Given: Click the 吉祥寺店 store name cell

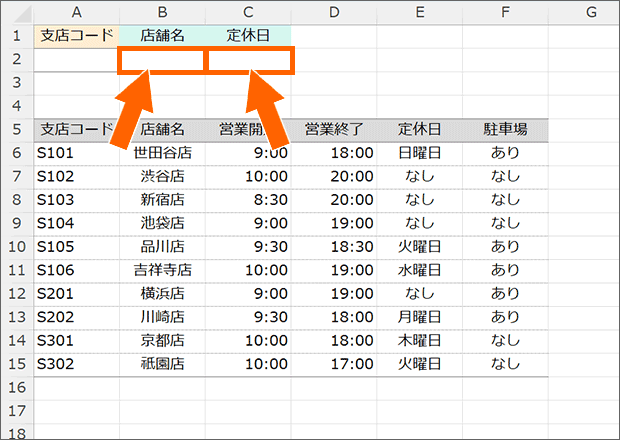Looking at the screenshot, I should click(x=162, y=270).
